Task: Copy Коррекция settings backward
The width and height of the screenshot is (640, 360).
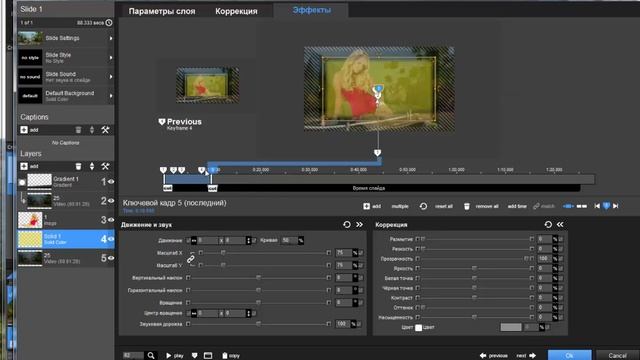Action: (x=560, y=224)
